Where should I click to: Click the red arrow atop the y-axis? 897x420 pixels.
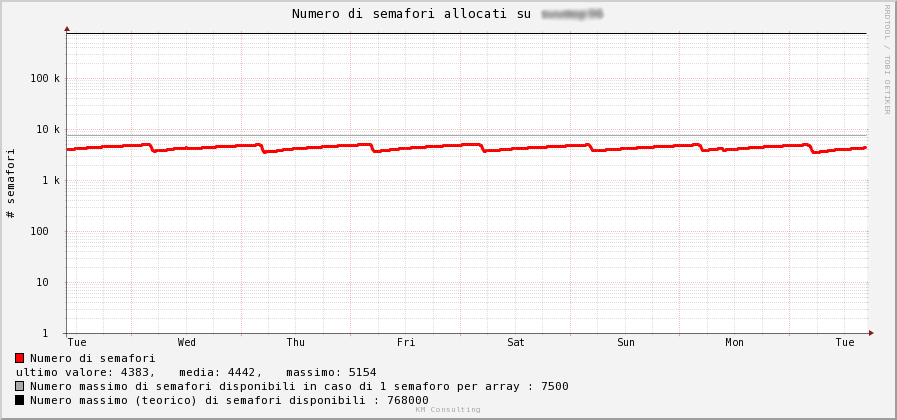(67, 29)
